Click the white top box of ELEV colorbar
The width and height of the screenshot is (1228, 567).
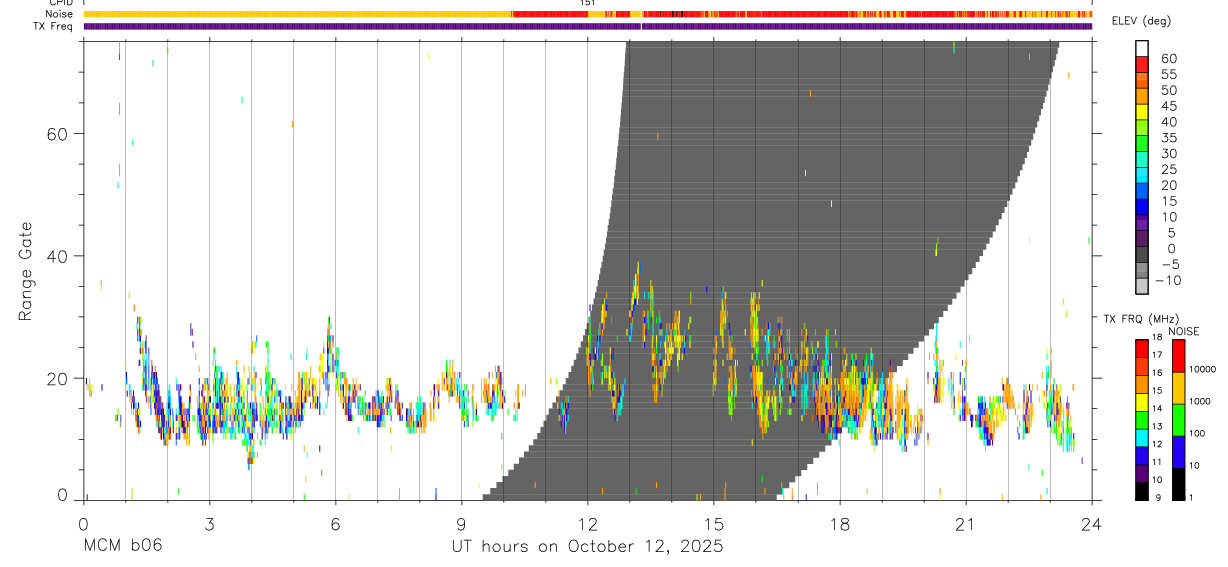pos(1142,49)
